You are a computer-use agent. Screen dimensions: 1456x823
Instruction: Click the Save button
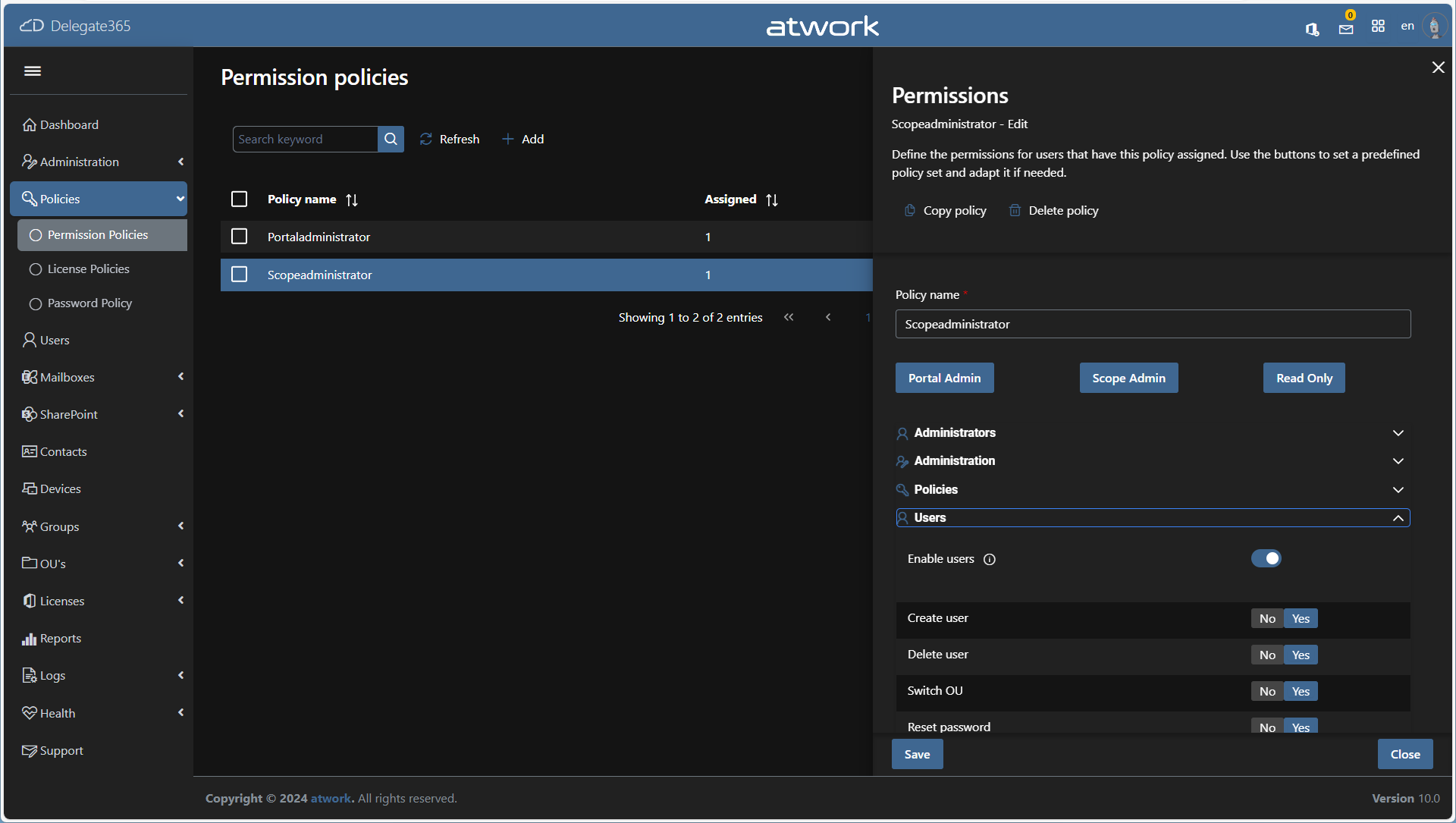coord(917,754)
